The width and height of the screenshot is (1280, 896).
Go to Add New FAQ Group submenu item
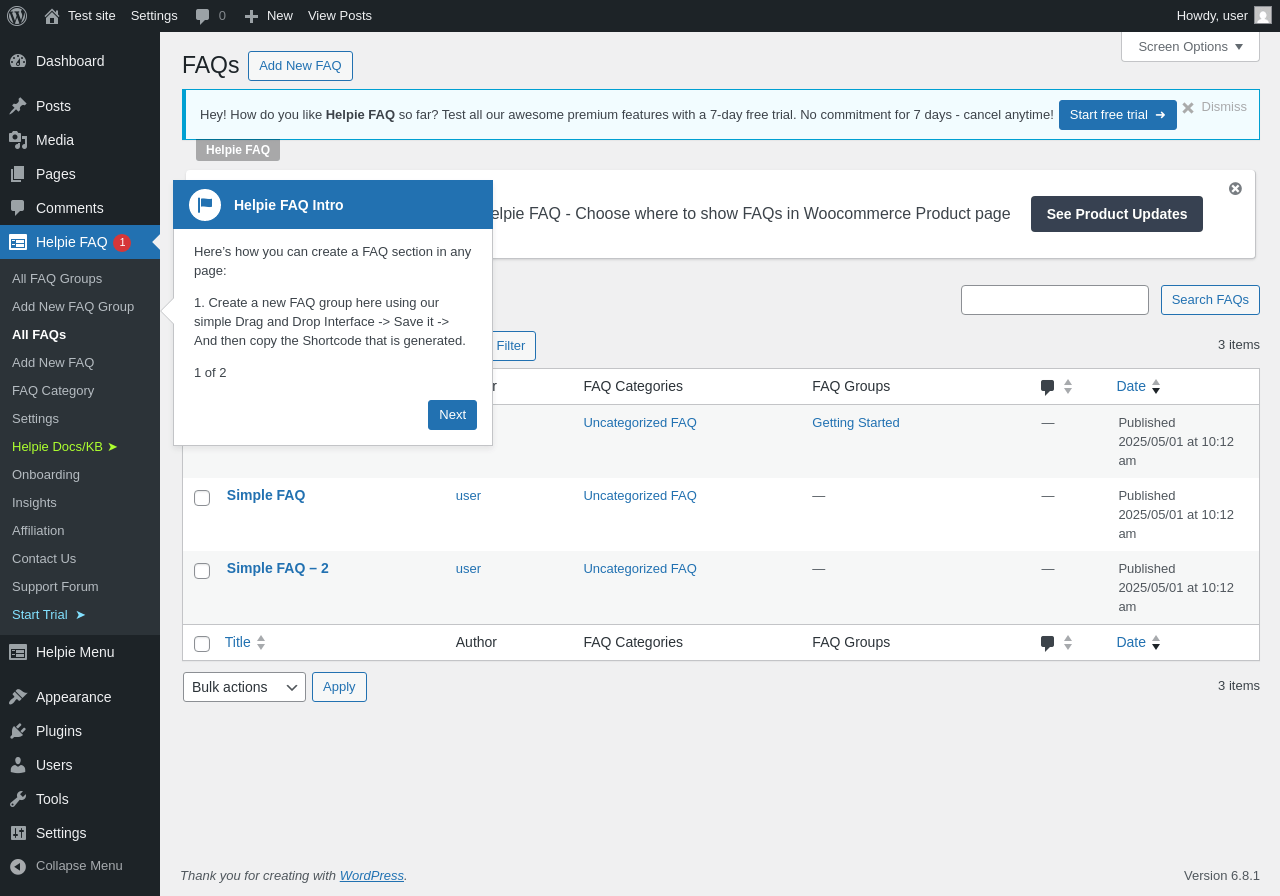pos(73,306)
